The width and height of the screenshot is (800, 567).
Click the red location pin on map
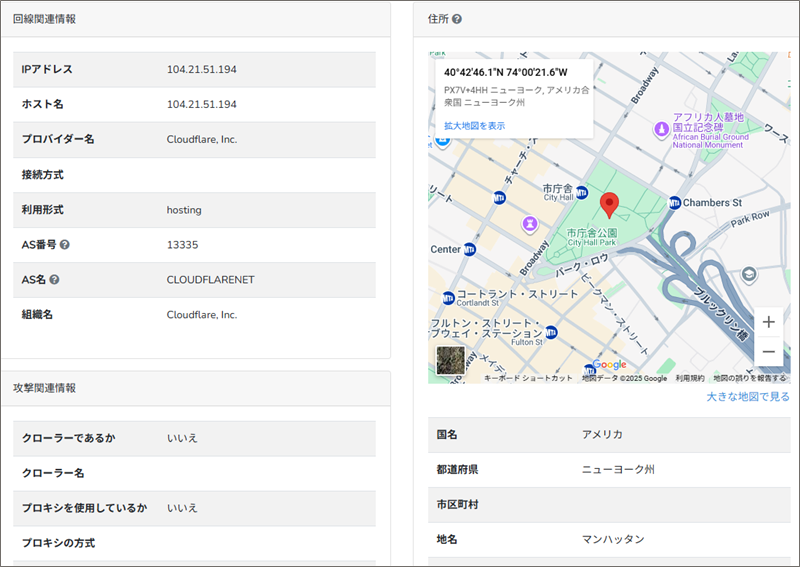tap(609, 206)
